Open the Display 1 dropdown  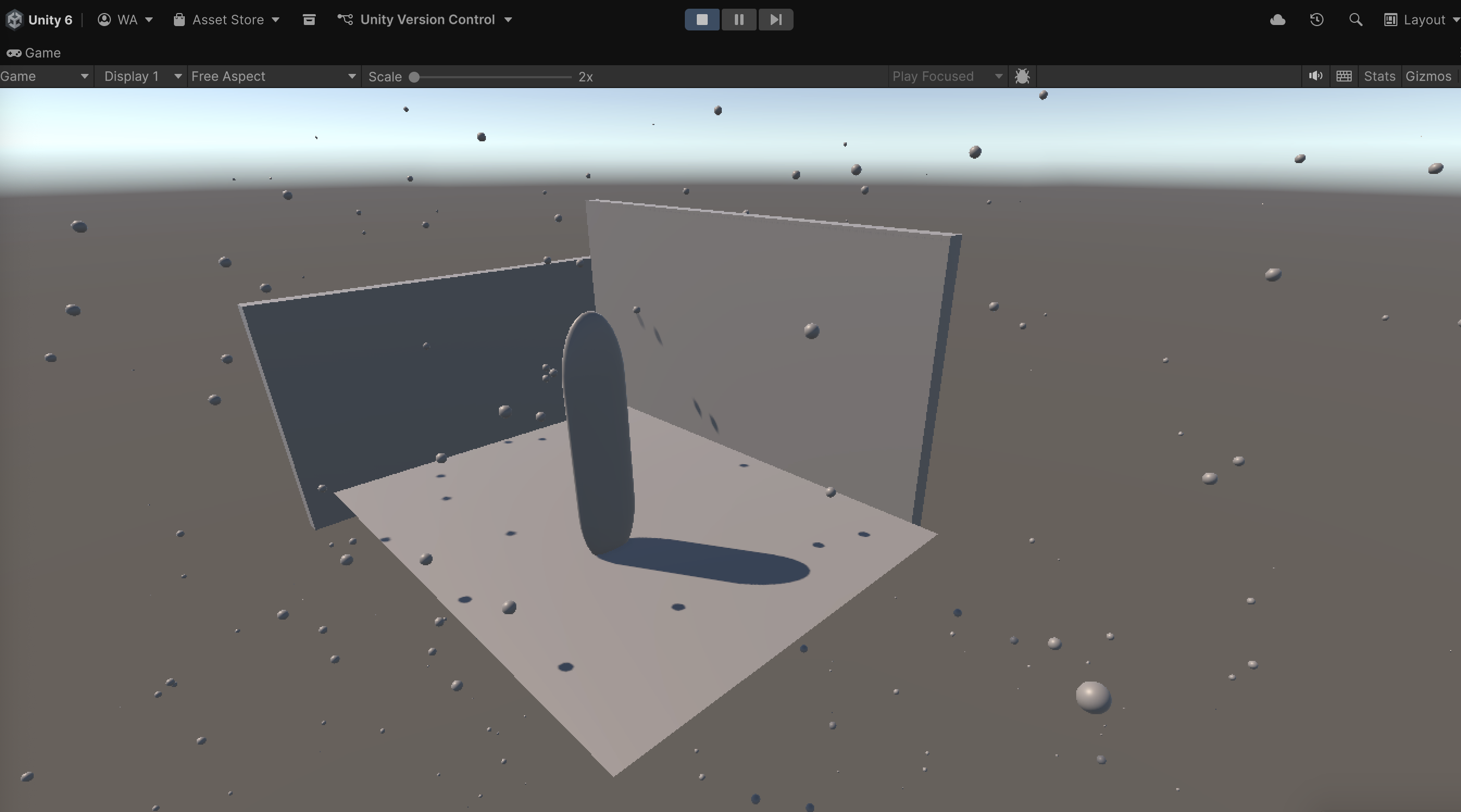(141, 76)
